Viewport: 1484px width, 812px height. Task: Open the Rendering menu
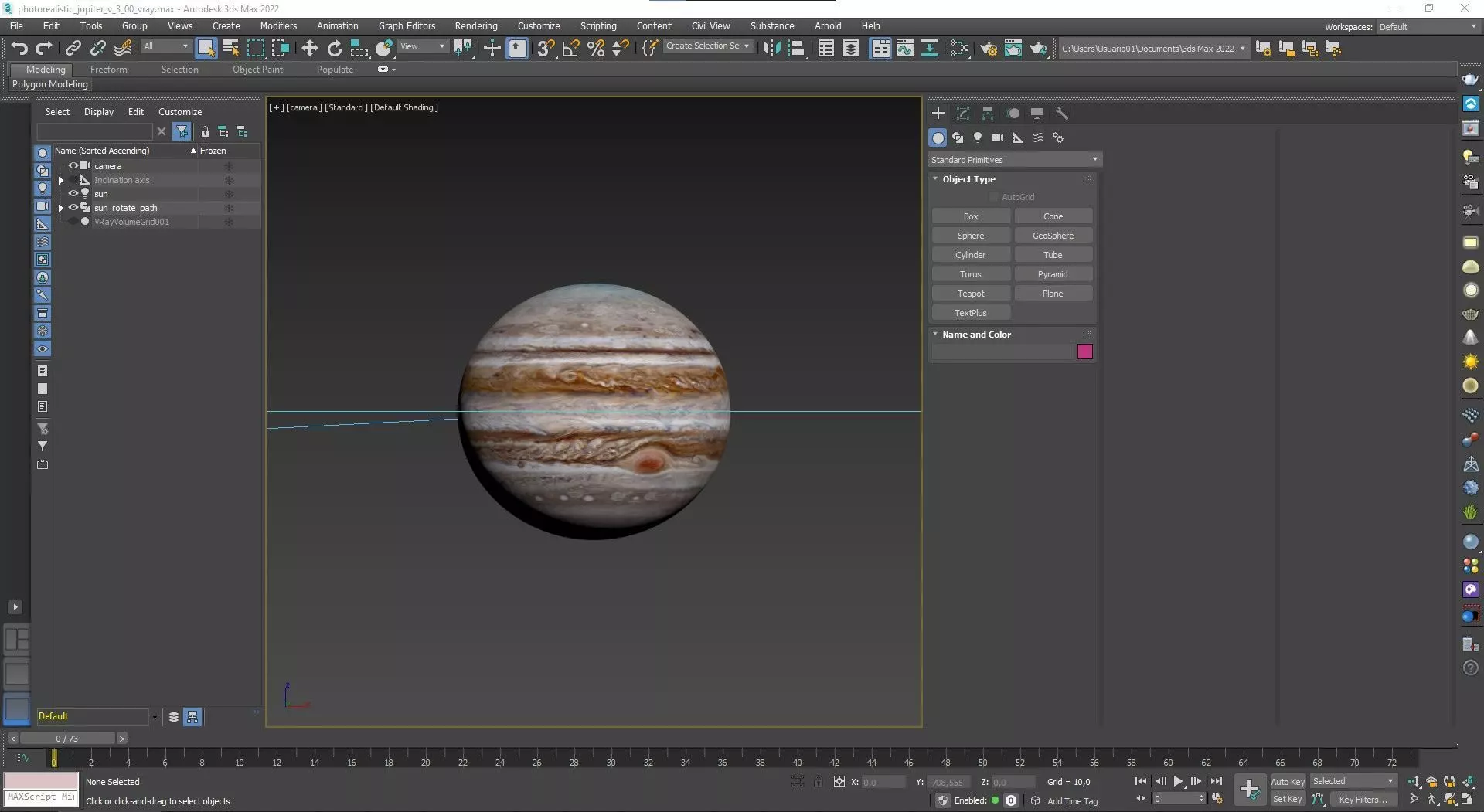475,25
